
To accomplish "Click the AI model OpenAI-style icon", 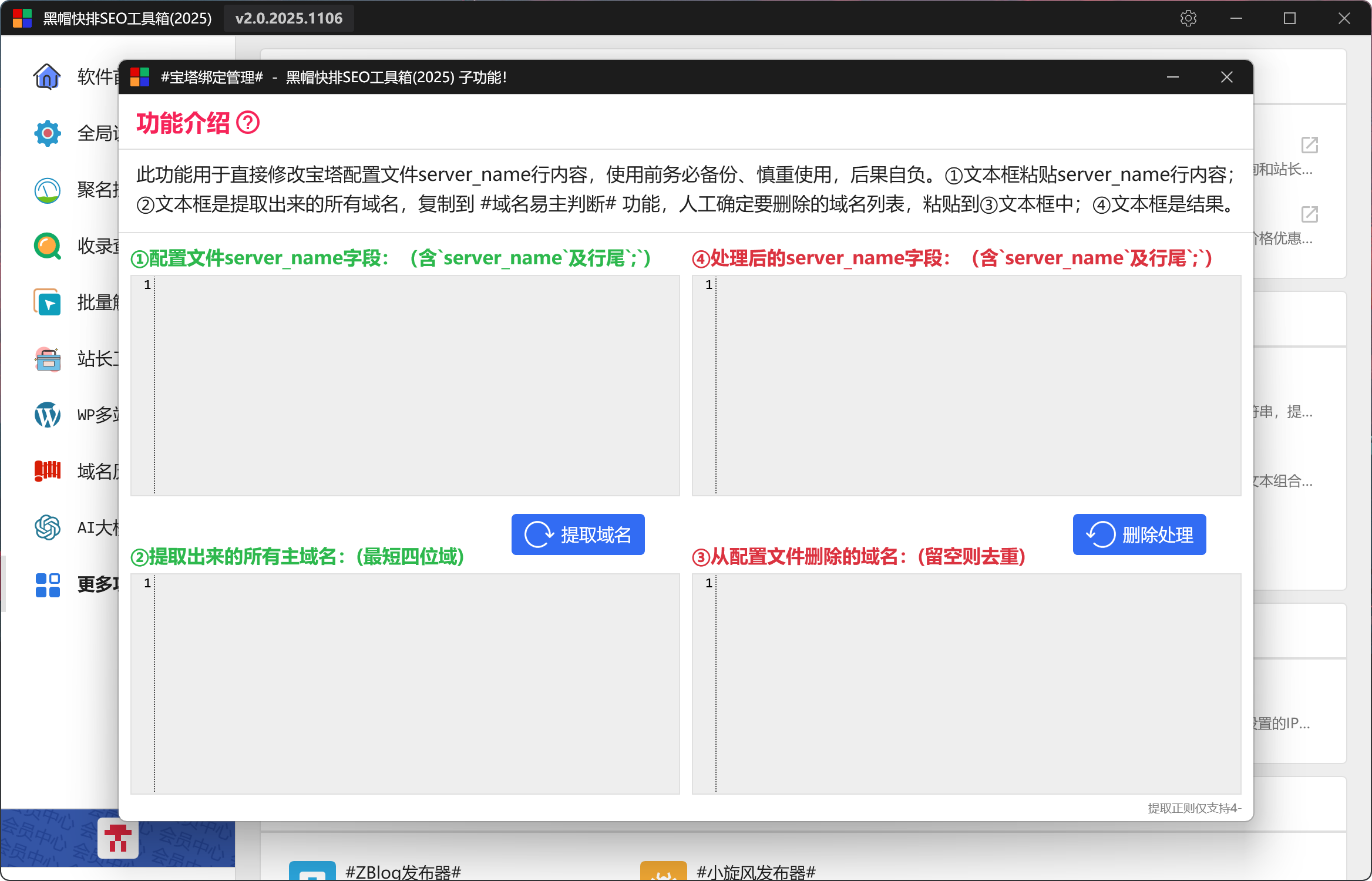I will click(x=47, y=527).
